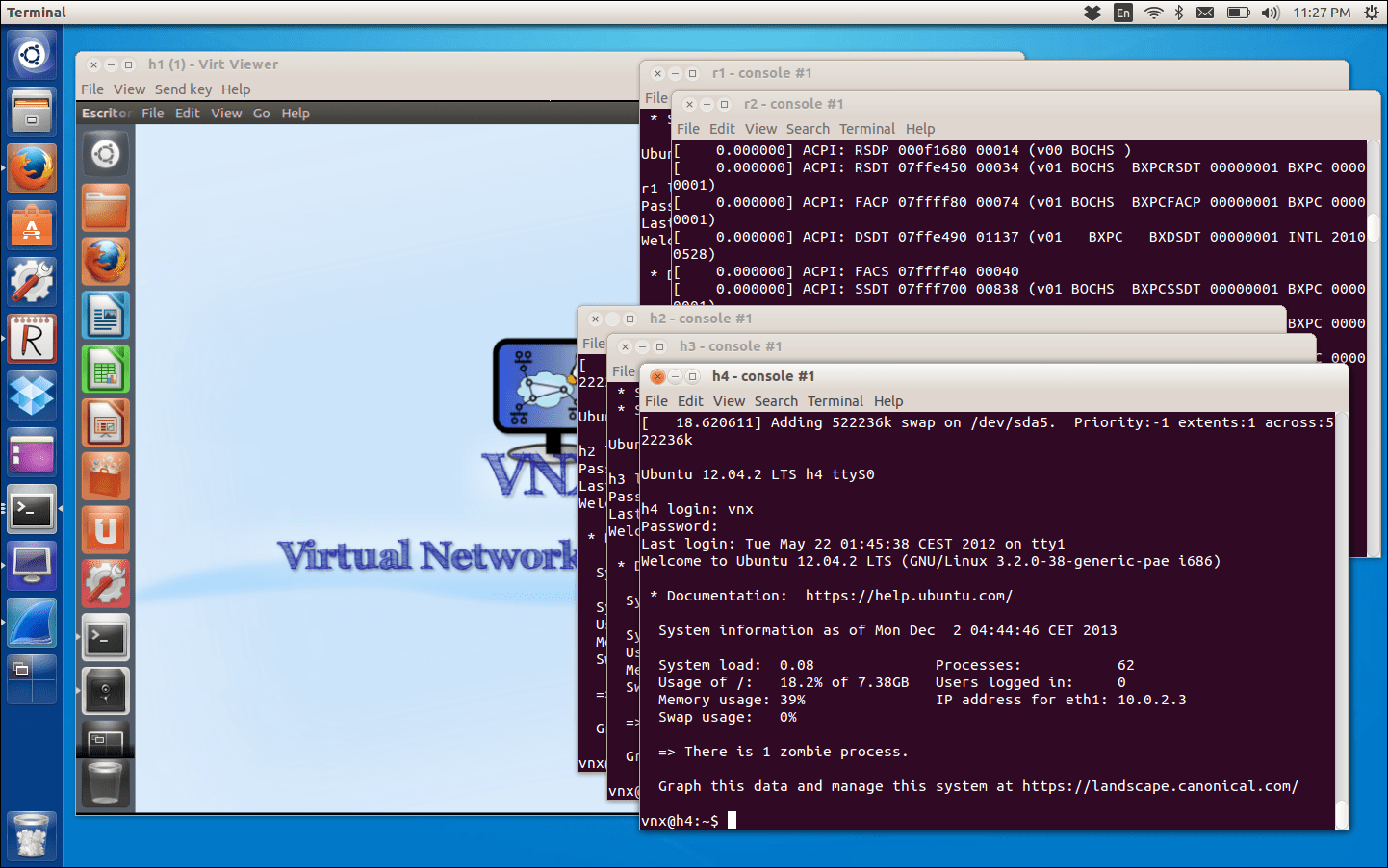This screenshot has width=1388, height=868.
Task: Open Edit menu in r2 console
Action: (x=722, y=129)
